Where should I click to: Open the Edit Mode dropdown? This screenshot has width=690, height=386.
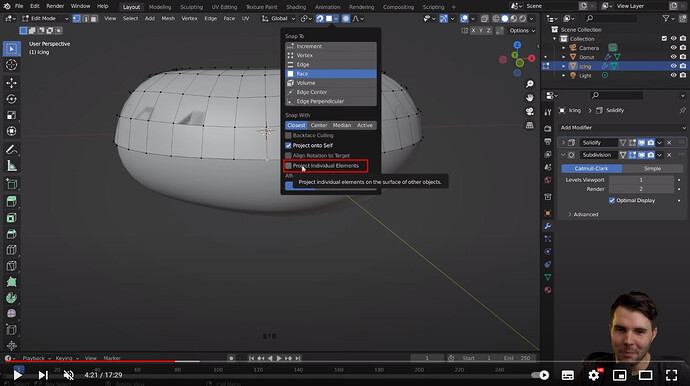(46, 18)
